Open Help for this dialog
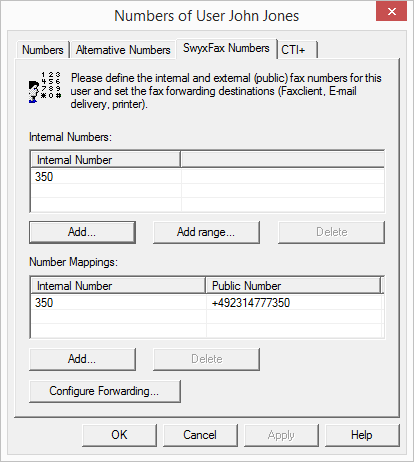This screenshot has width=414, height=462. coord(362,435)
